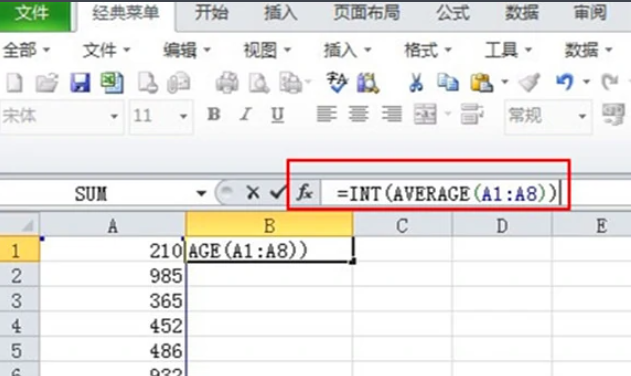Click cell containing 210
This screenshot has height=376, width=631.
[x=113, y=250]
